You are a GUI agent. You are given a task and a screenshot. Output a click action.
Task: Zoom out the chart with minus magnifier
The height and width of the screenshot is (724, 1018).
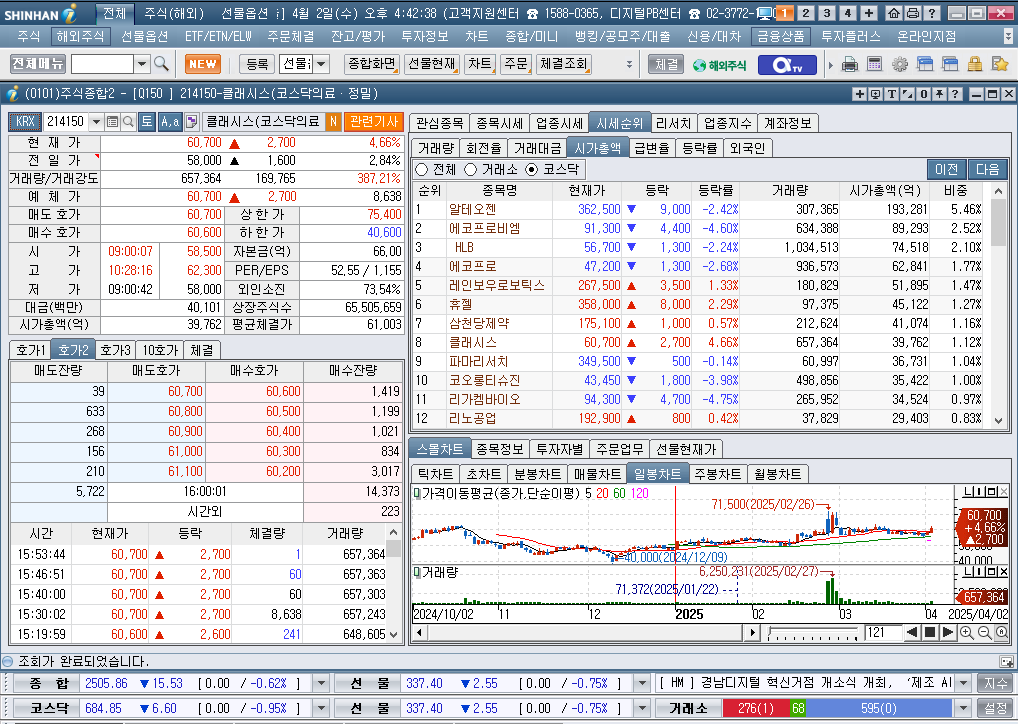984,632
